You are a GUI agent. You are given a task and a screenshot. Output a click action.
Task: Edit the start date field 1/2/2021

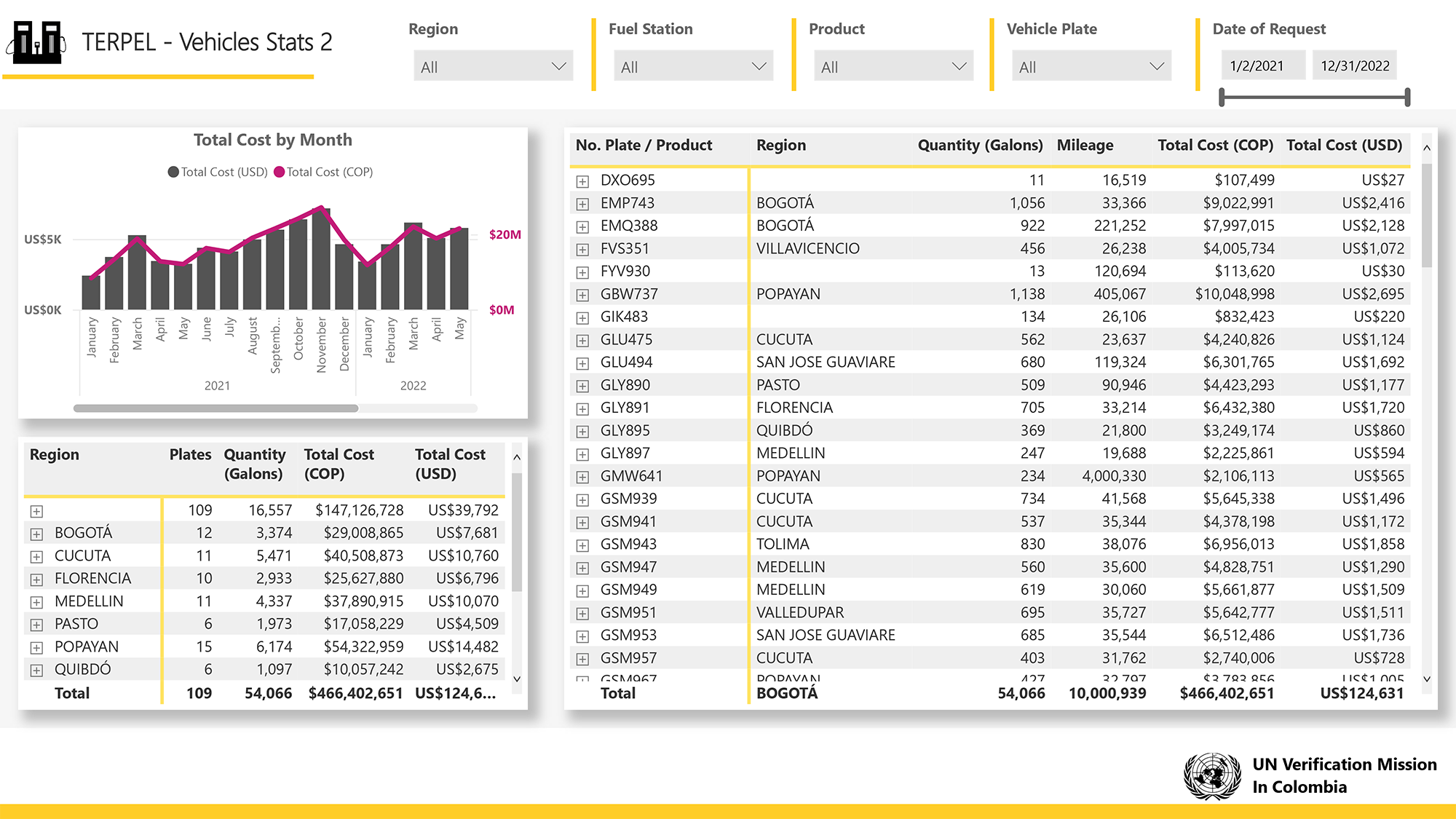point(1263,66)
